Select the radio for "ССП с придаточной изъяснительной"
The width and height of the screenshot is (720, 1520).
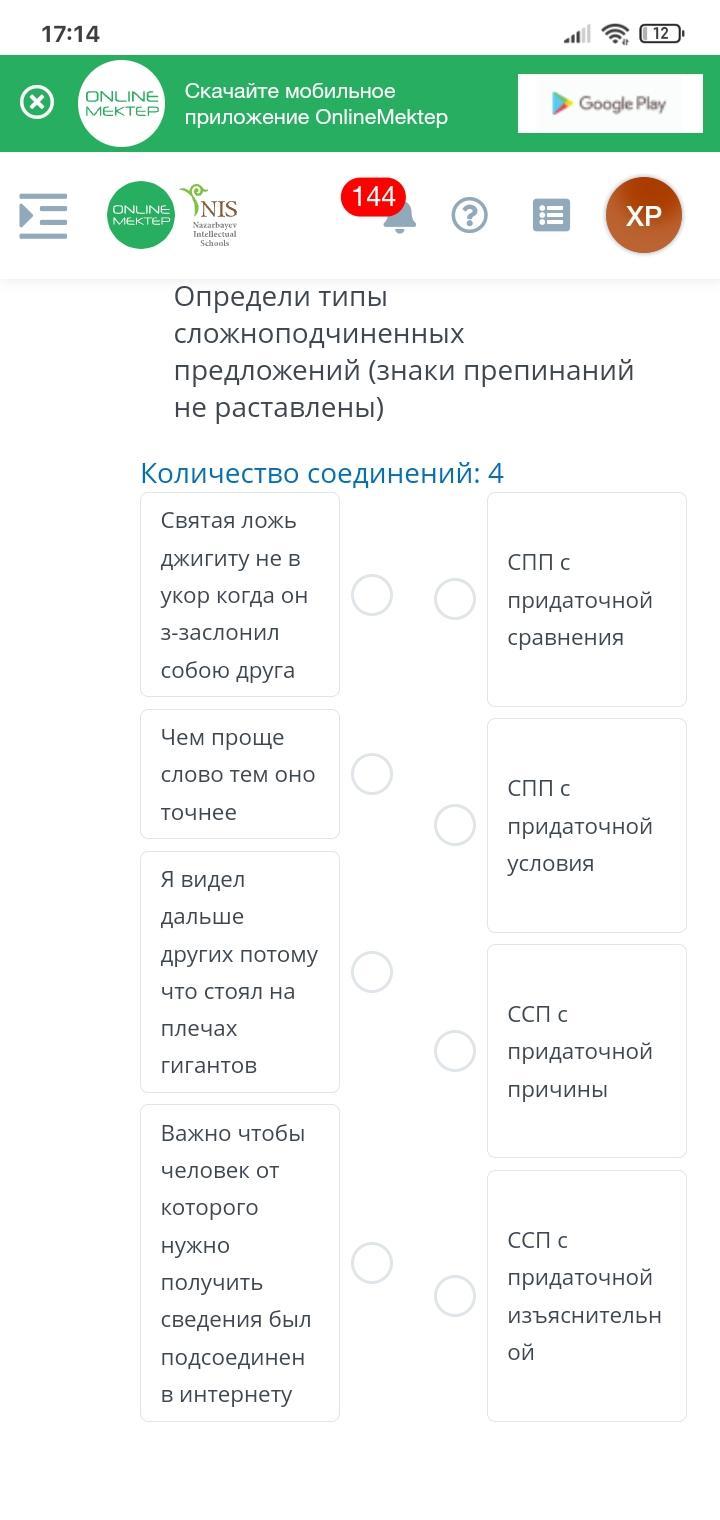coord(455,1296)
